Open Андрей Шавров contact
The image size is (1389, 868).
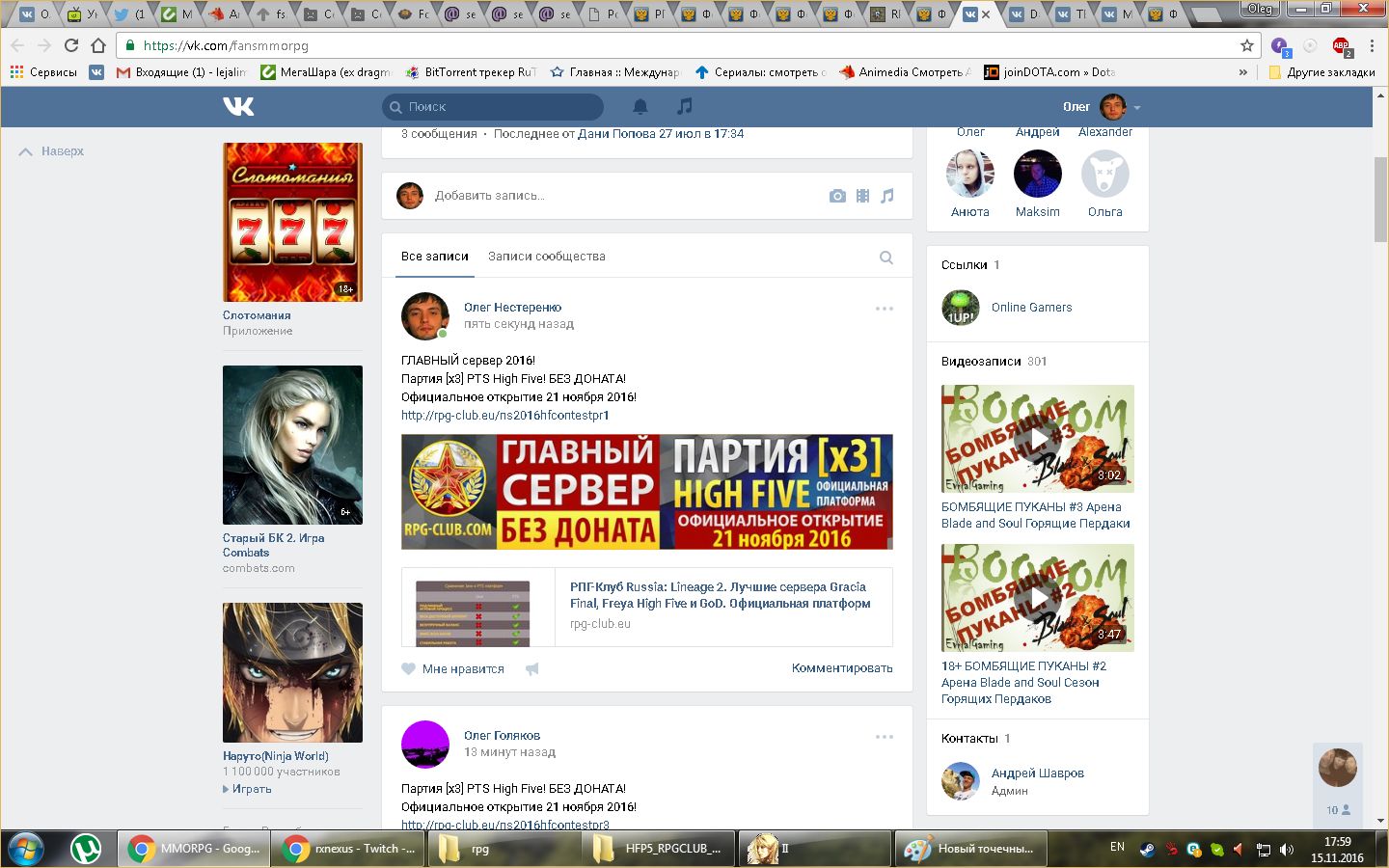(x=1038, y=773)
